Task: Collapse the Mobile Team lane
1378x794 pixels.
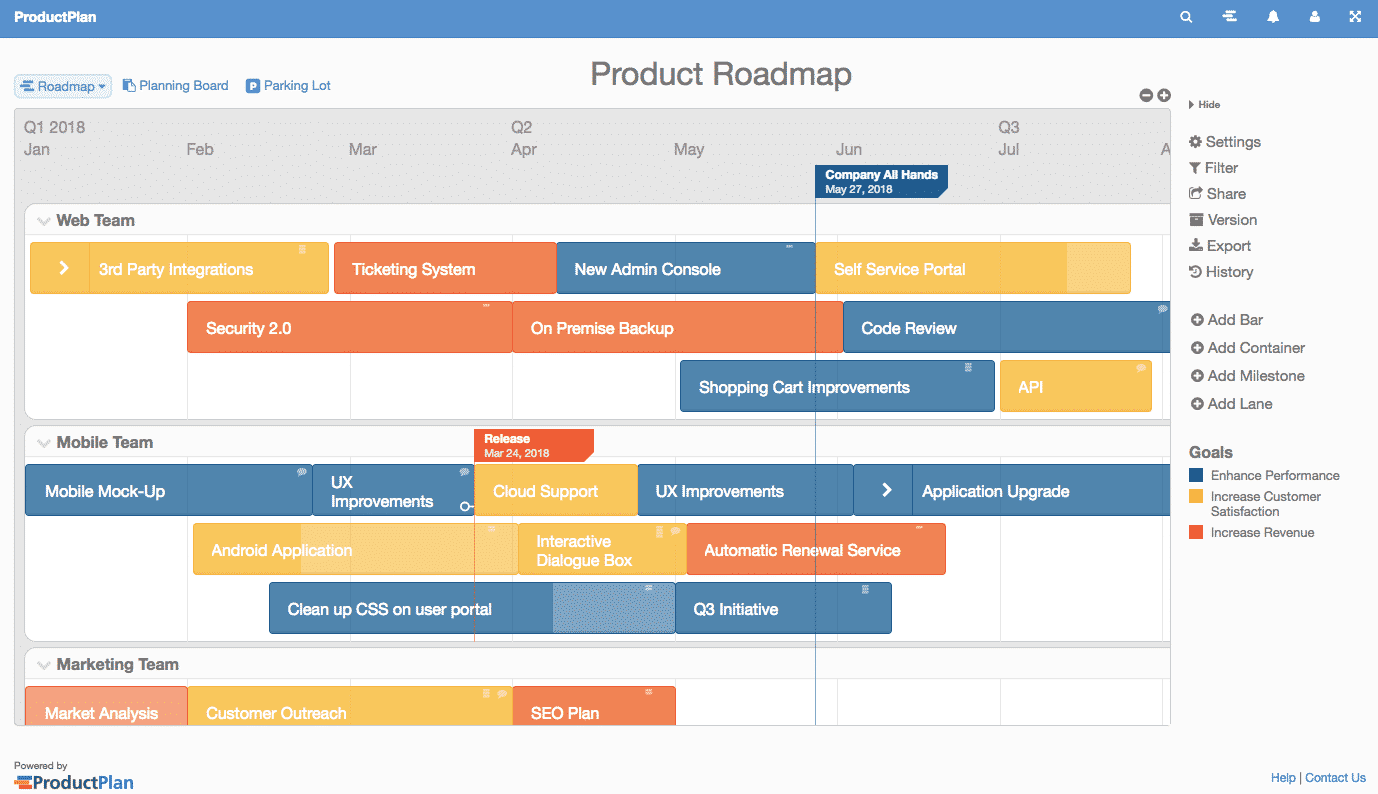Action: [x=42, y=442]
